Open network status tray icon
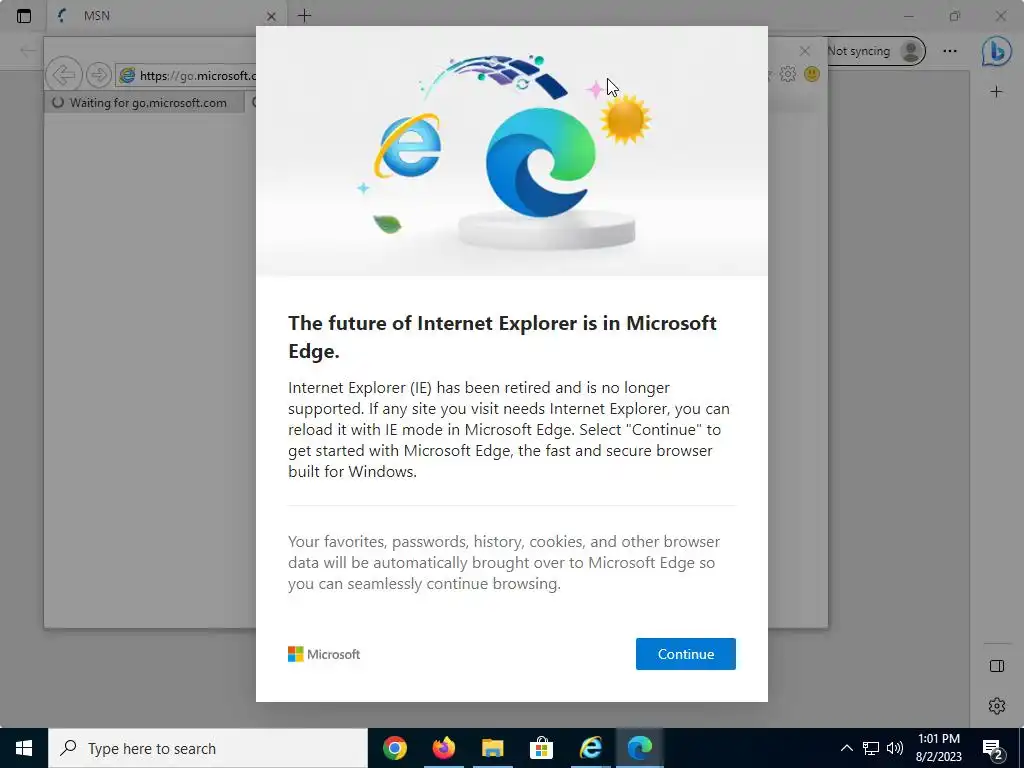 click(871, 748)
